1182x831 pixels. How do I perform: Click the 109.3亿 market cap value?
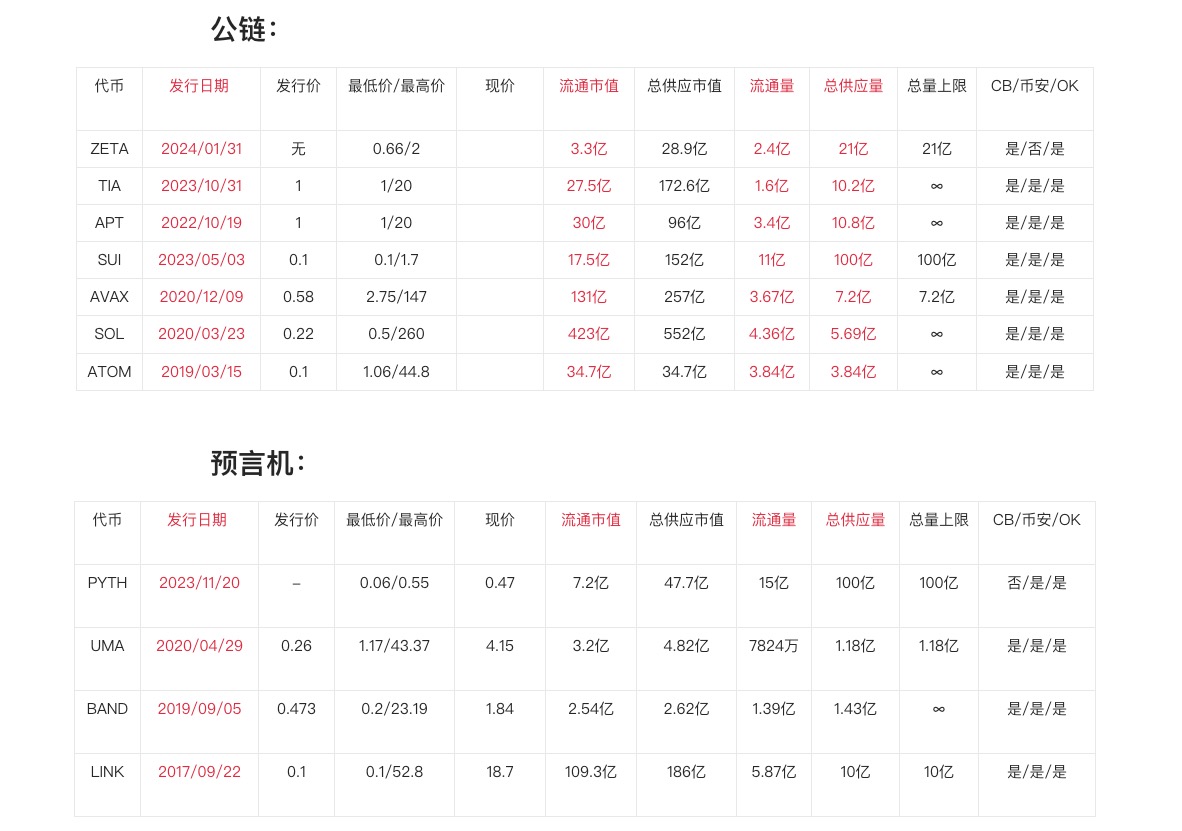590,771
